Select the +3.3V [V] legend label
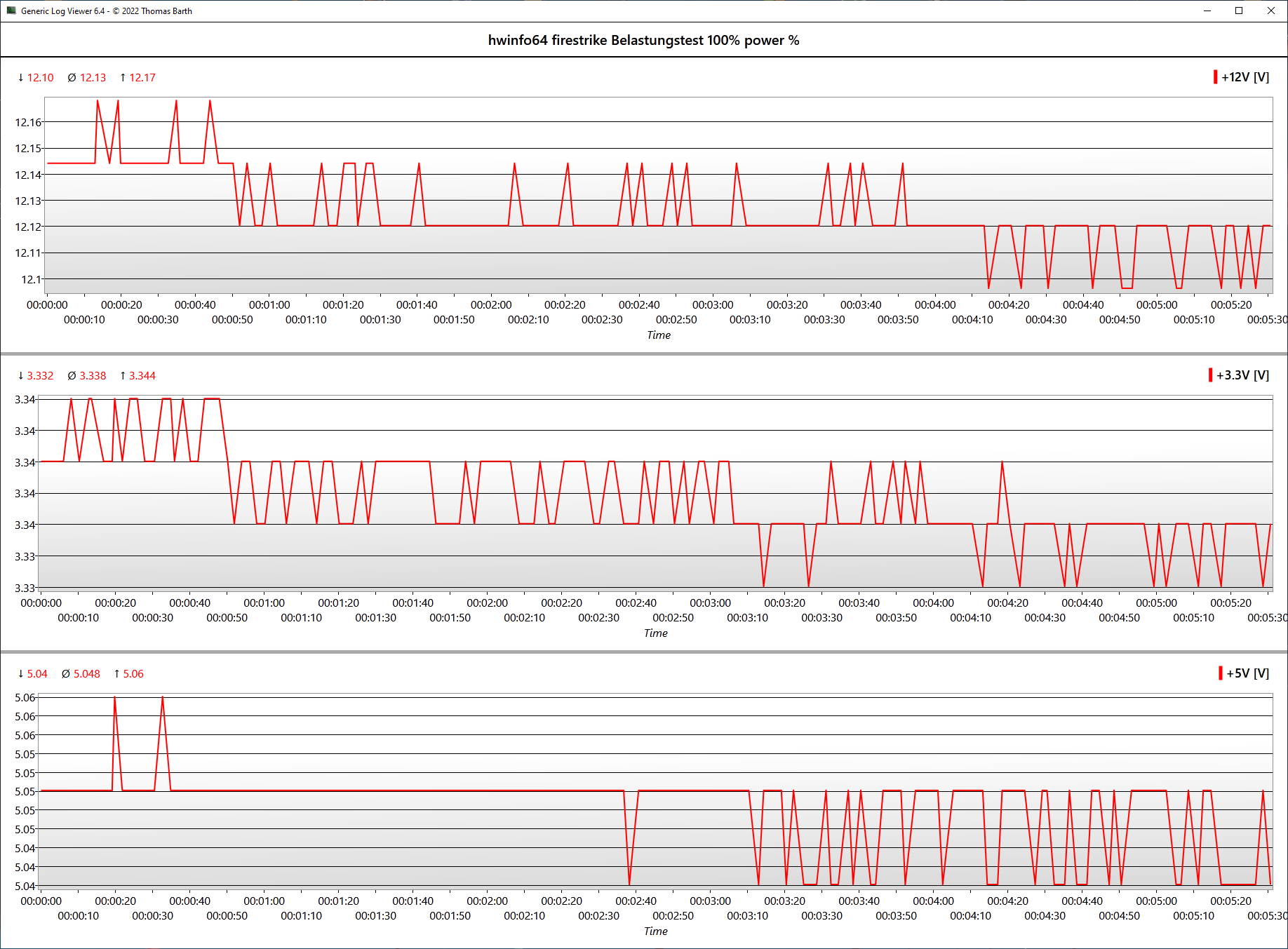1288x949 pixels. click(1242, 375)
